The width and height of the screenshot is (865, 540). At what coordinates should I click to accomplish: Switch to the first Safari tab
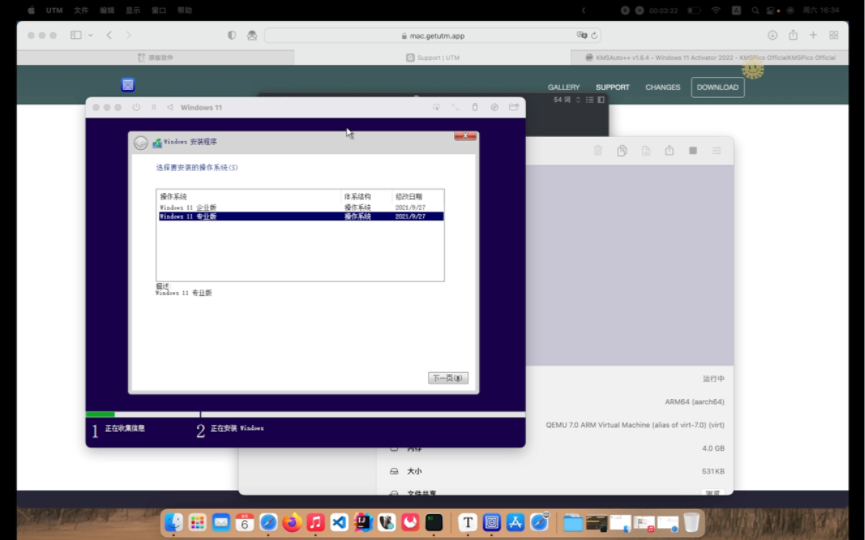[x=155, y=57]
